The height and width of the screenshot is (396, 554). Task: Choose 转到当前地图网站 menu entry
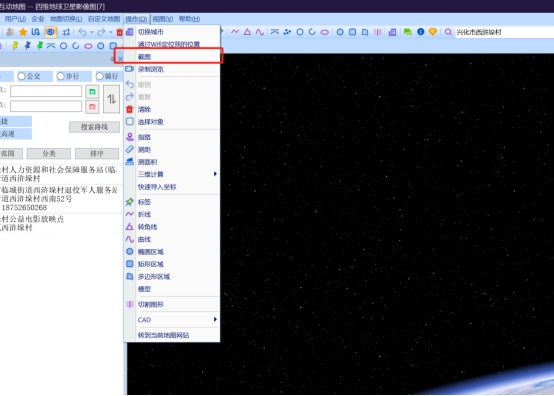pos(172,335)
